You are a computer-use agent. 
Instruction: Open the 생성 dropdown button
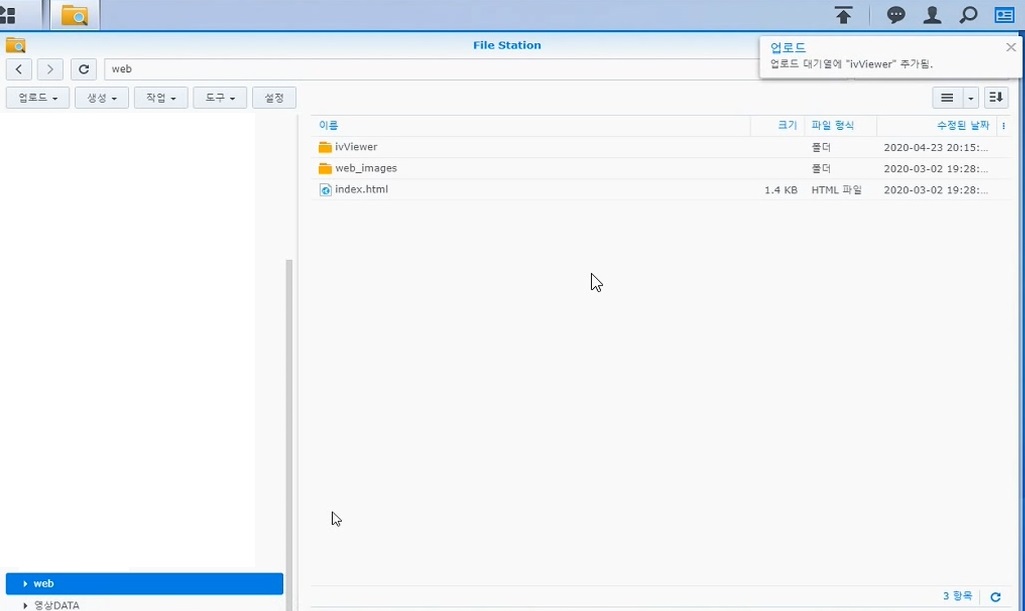click(x=101, y=98)
